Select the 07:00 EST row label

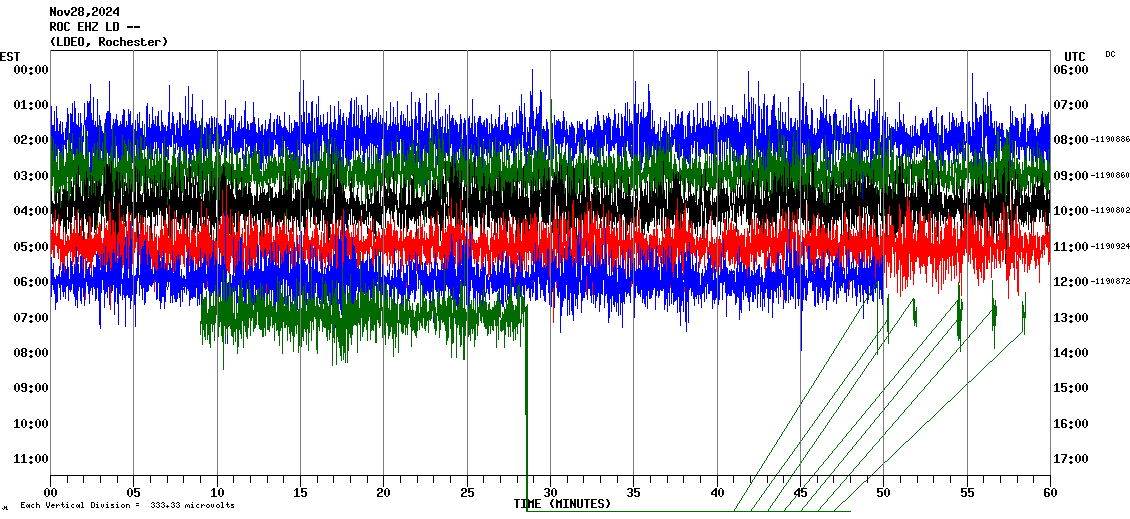tap(31, 318)
